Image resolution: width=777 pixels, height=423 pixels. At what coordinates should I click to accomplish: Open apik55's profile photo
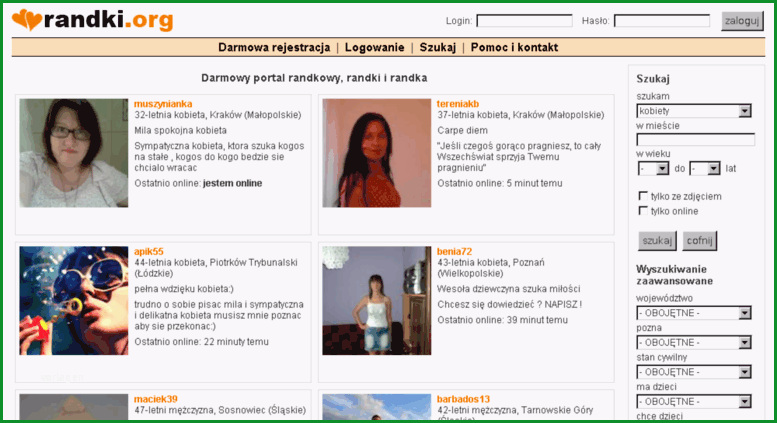click(74, 301)
